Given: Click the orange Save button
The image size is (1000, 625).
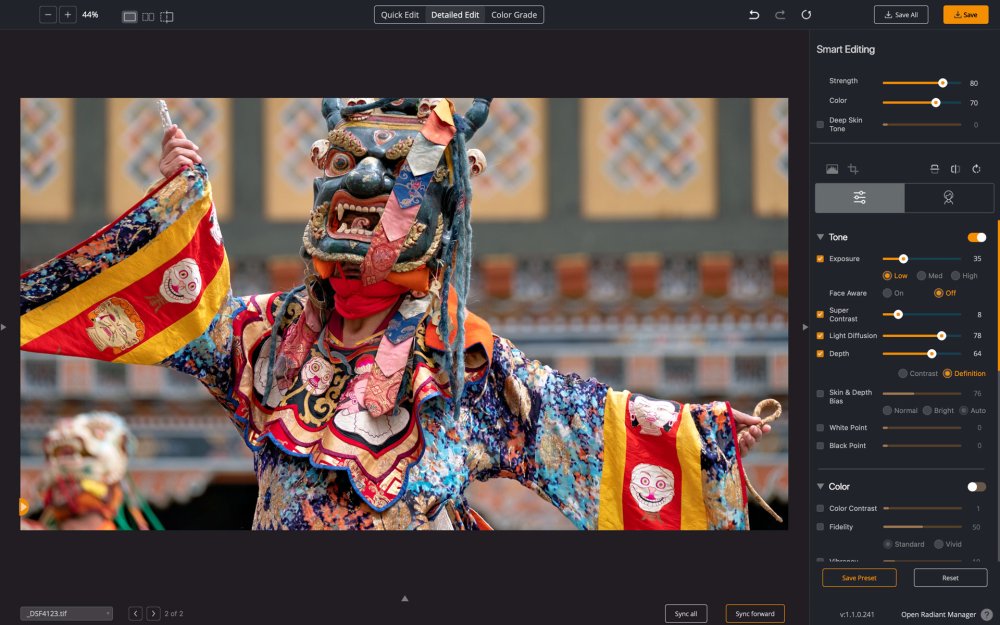Looking at the screenshot, I should point(966,15).
